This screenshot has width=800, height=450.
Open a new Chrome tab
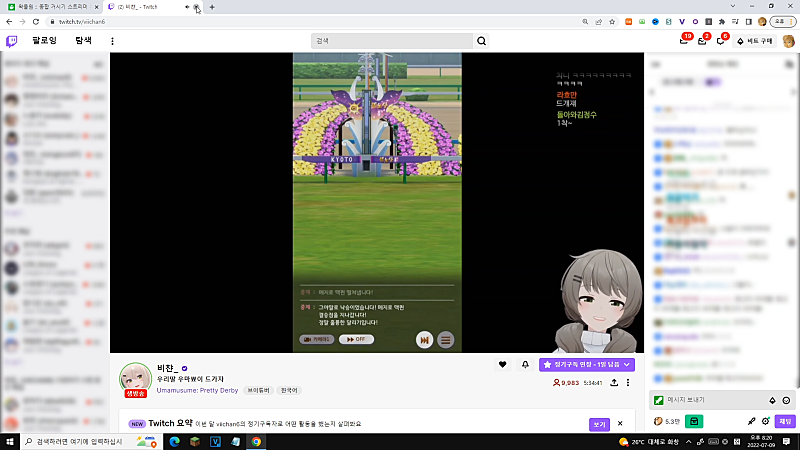212,7
